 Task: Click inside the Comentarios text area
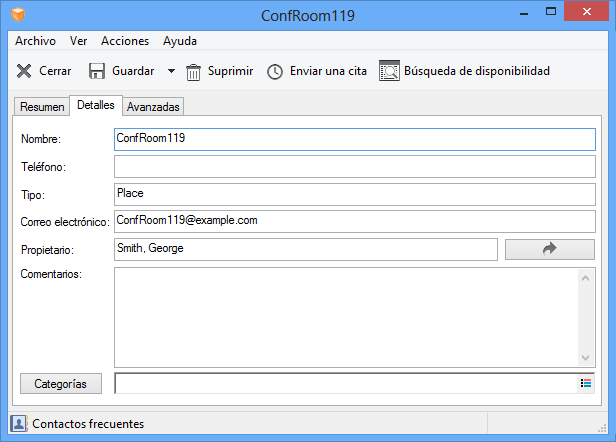[346, 317]
